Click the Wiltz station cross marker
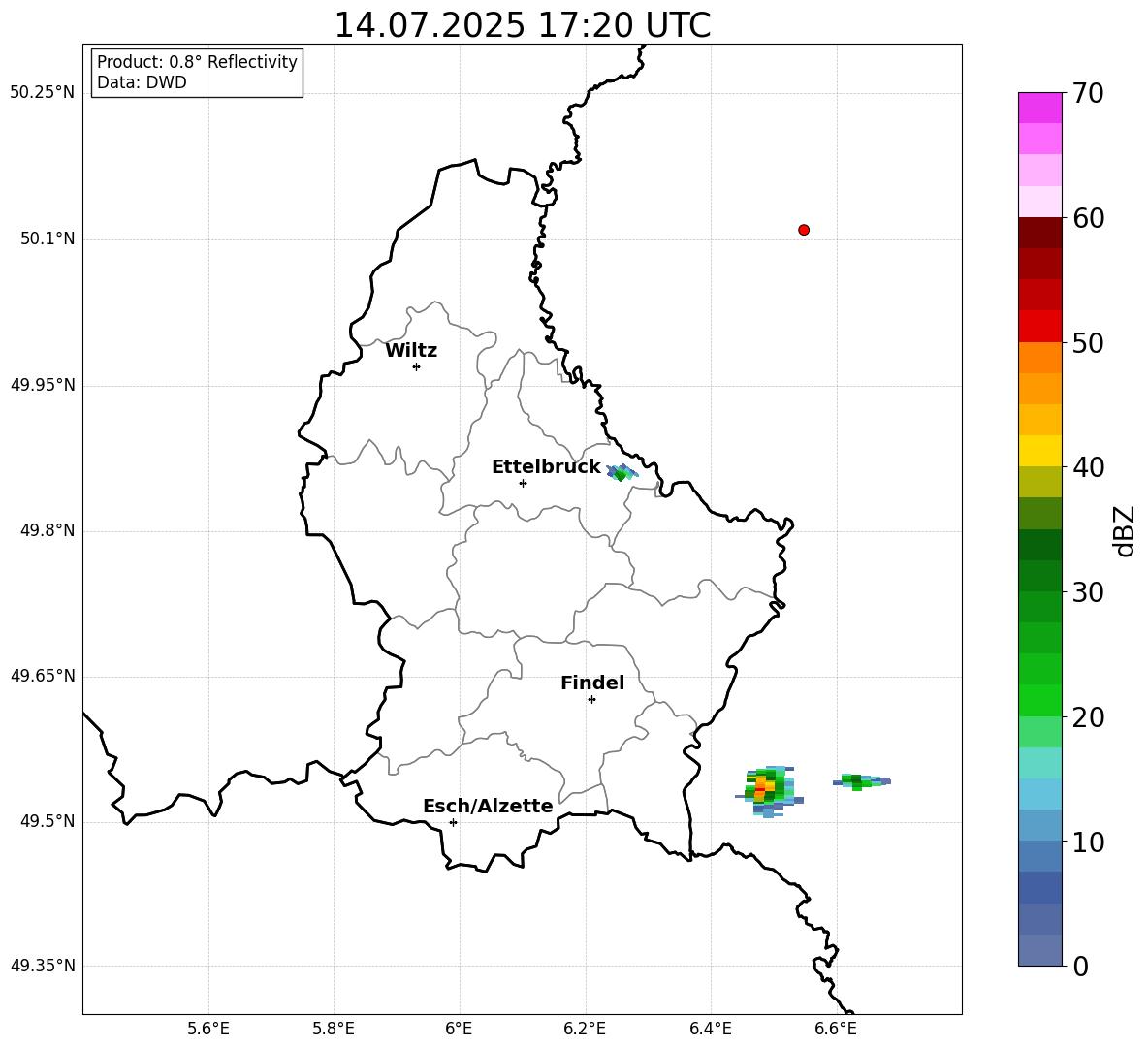1148x1048 pixels. 417,366
